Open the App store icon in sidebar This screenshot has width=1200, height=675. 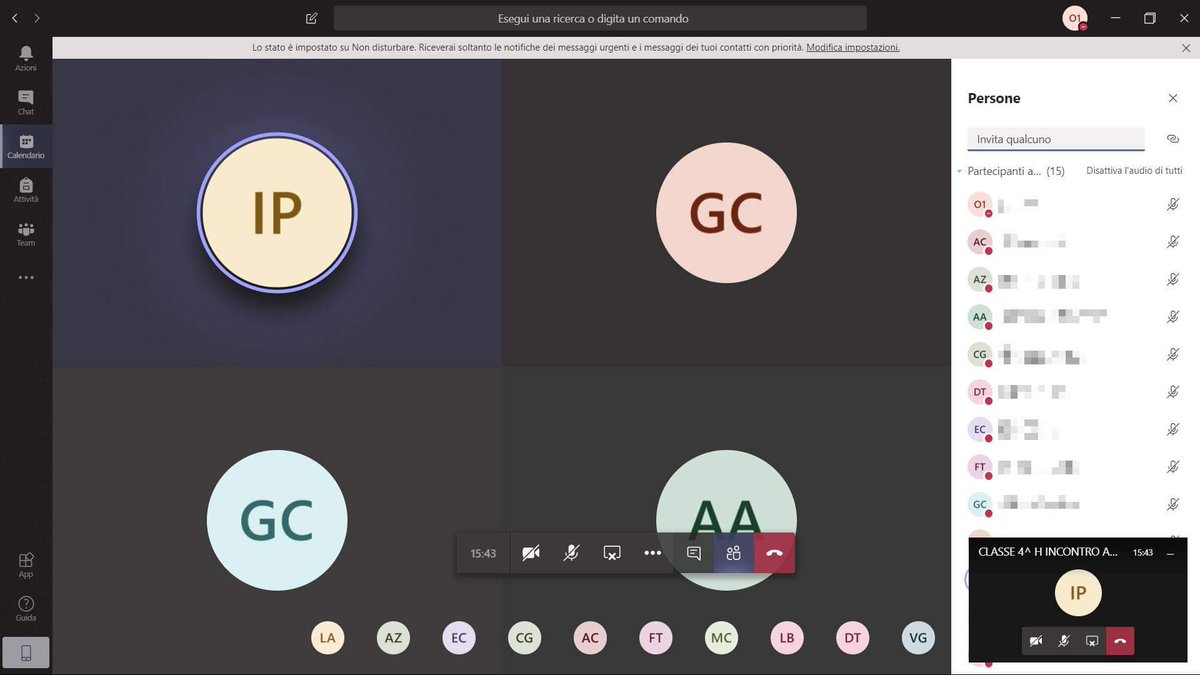[26, 565]
